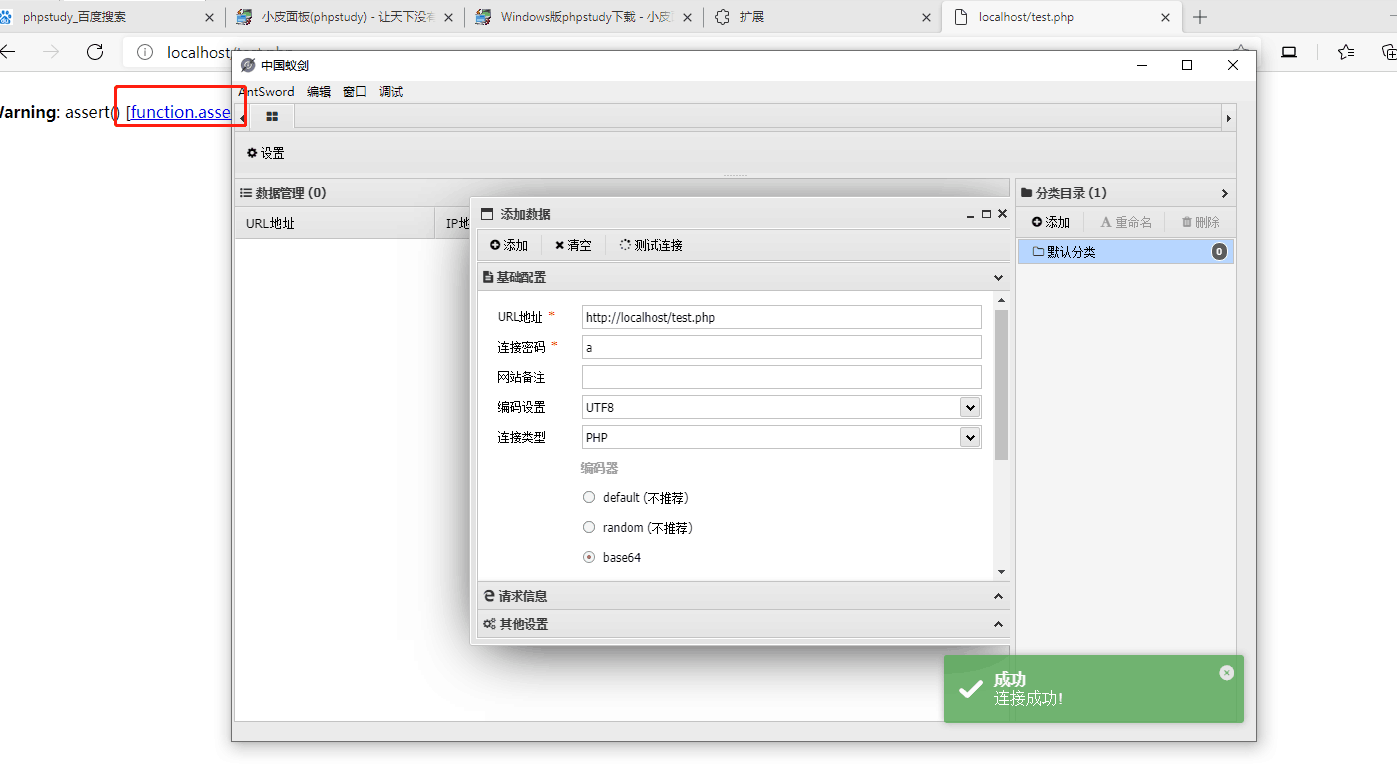The width and height of the screenshot is (1397, 780).
Task: Click the 数据管理 (0) panel header
Action: (x=621, y=193)
